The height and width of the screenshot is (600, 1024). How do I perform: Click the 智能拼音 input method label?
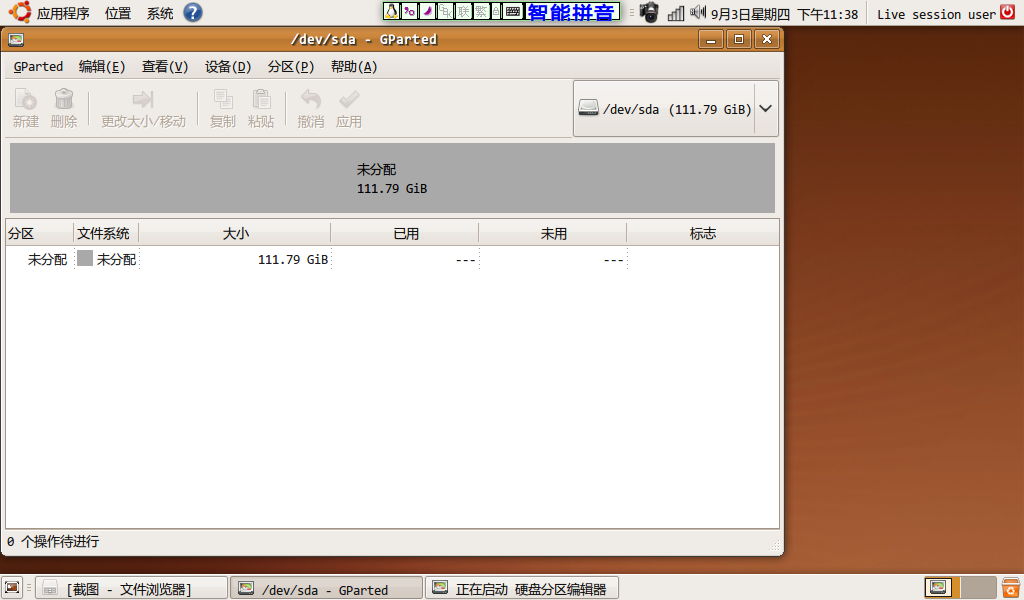point(571,12)
